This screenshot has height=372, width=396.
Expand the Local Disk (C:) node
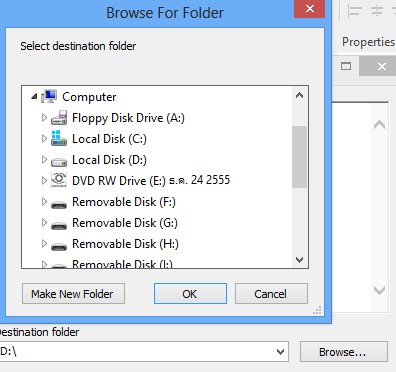[44, 138]
